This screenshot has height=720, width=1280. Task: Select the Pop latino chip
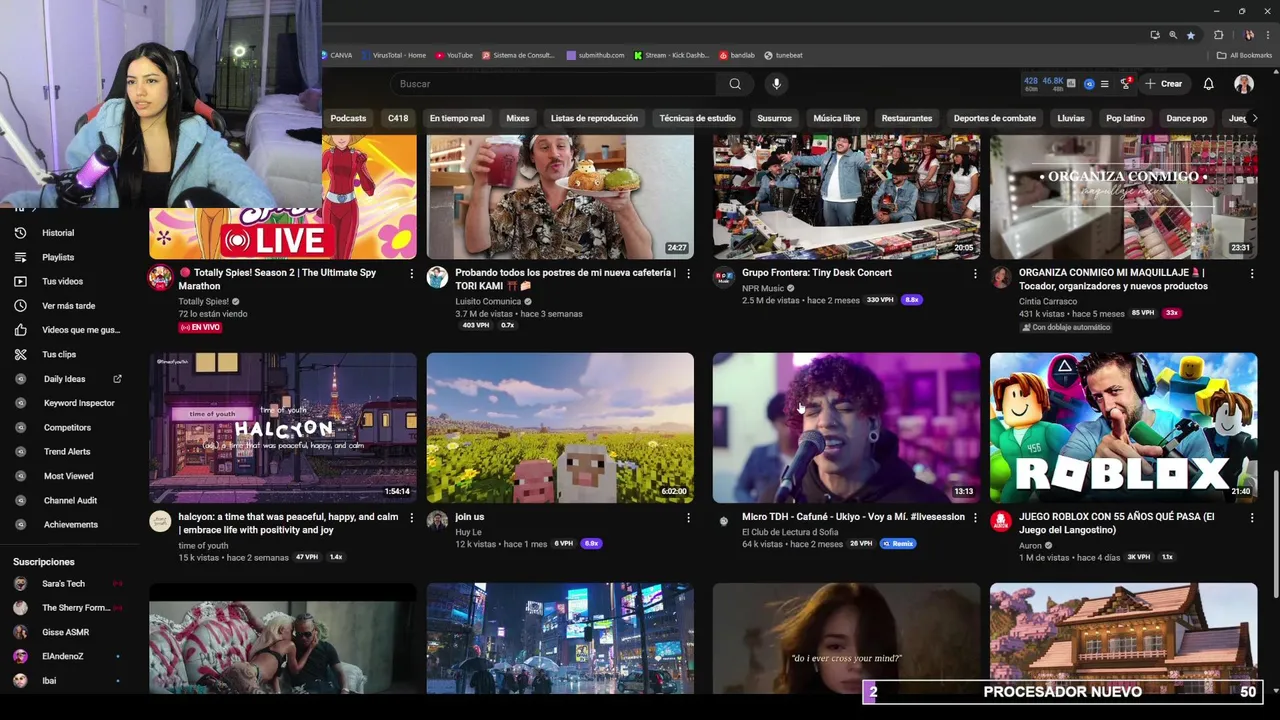tap(1125, 118)
